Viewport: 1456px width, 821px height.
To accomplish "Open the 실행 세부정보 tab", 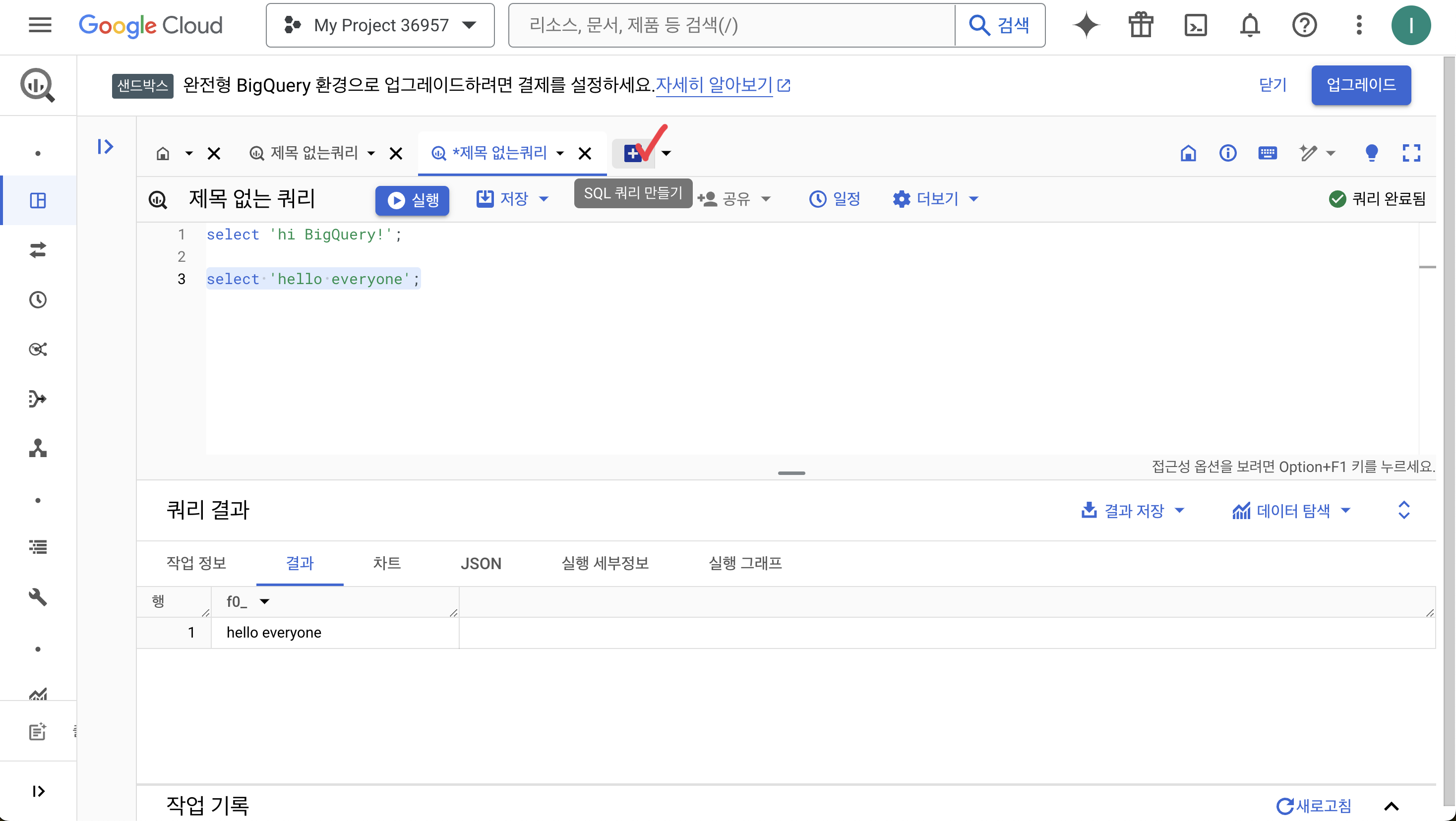I will (605, 563).
